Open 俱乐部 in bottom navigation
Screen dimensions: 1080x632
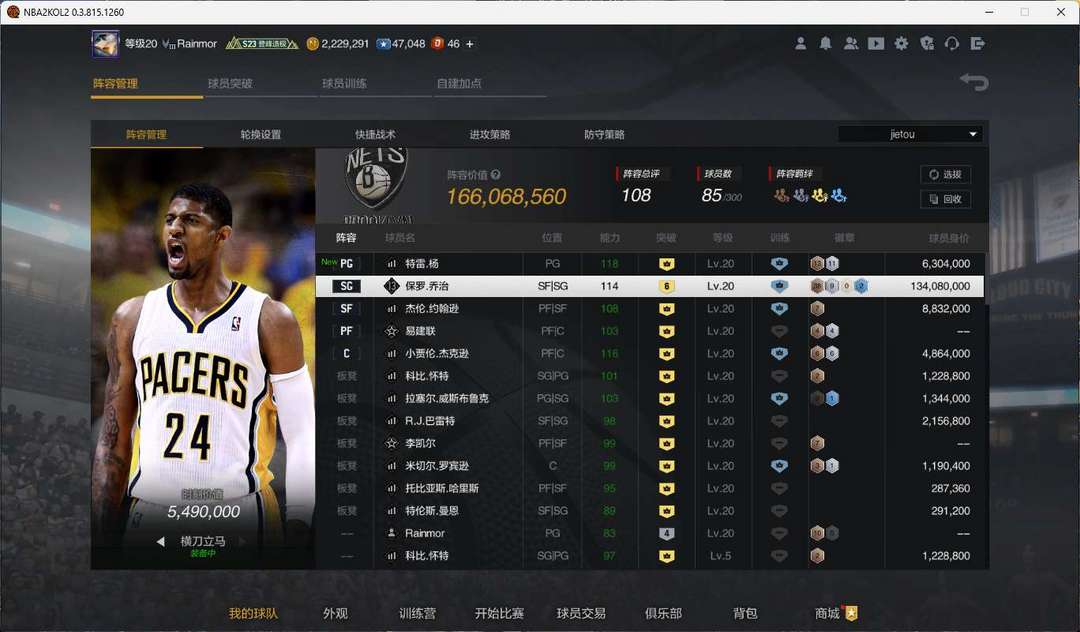[663, 613]
